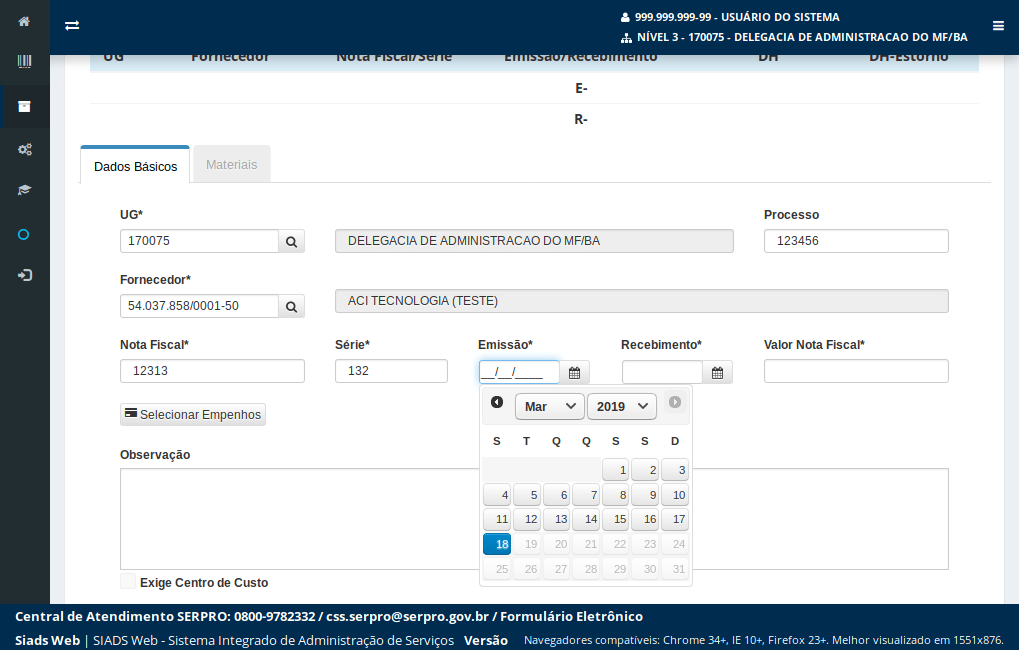Image resolution: width=1019 pixels, height=650 pixels.
Task: Select day 3 in the calendar
Action: click(x=675, y=470)
